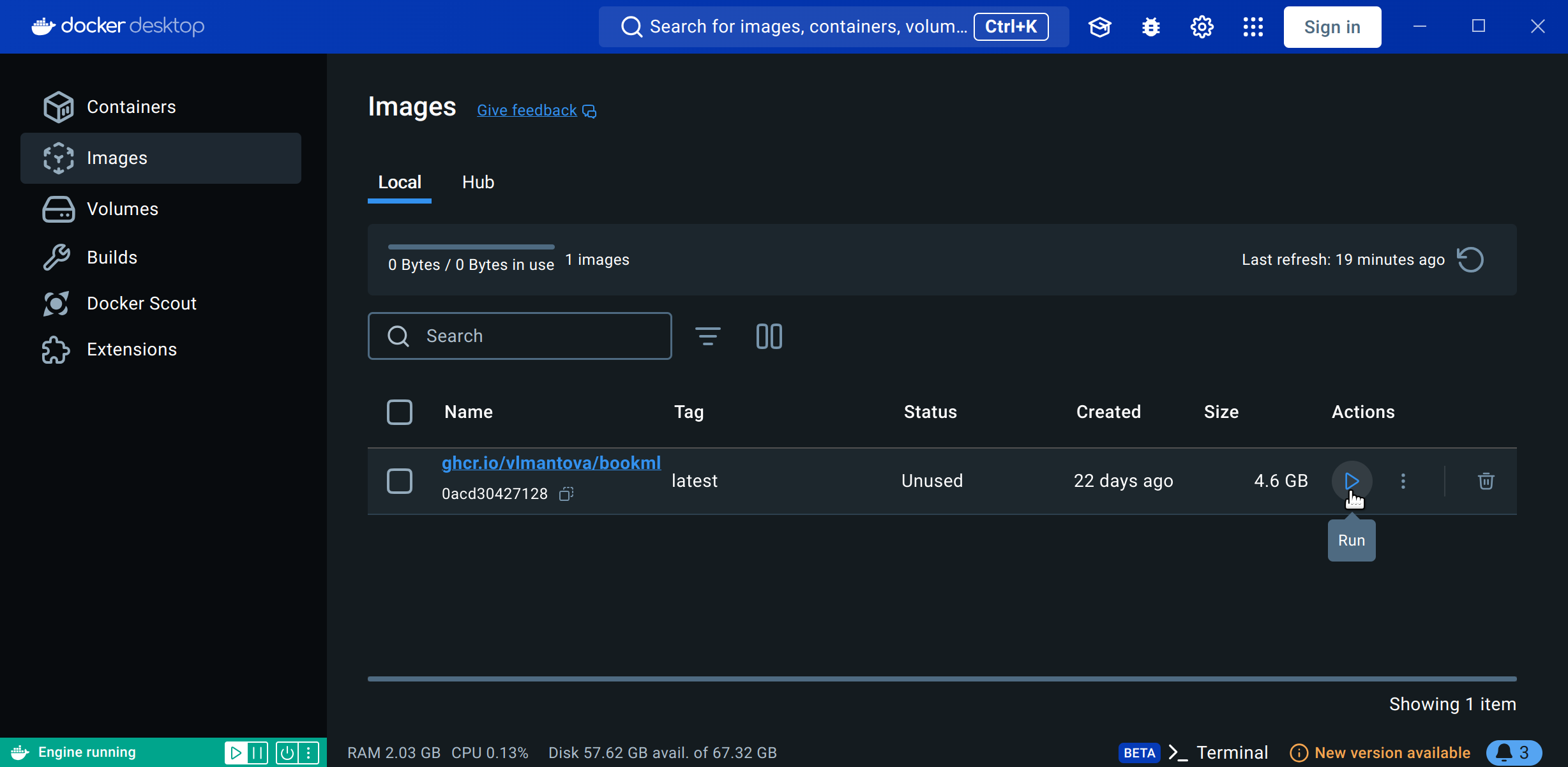
Task: Check the bookml image row checkbox
Action: 400,481
